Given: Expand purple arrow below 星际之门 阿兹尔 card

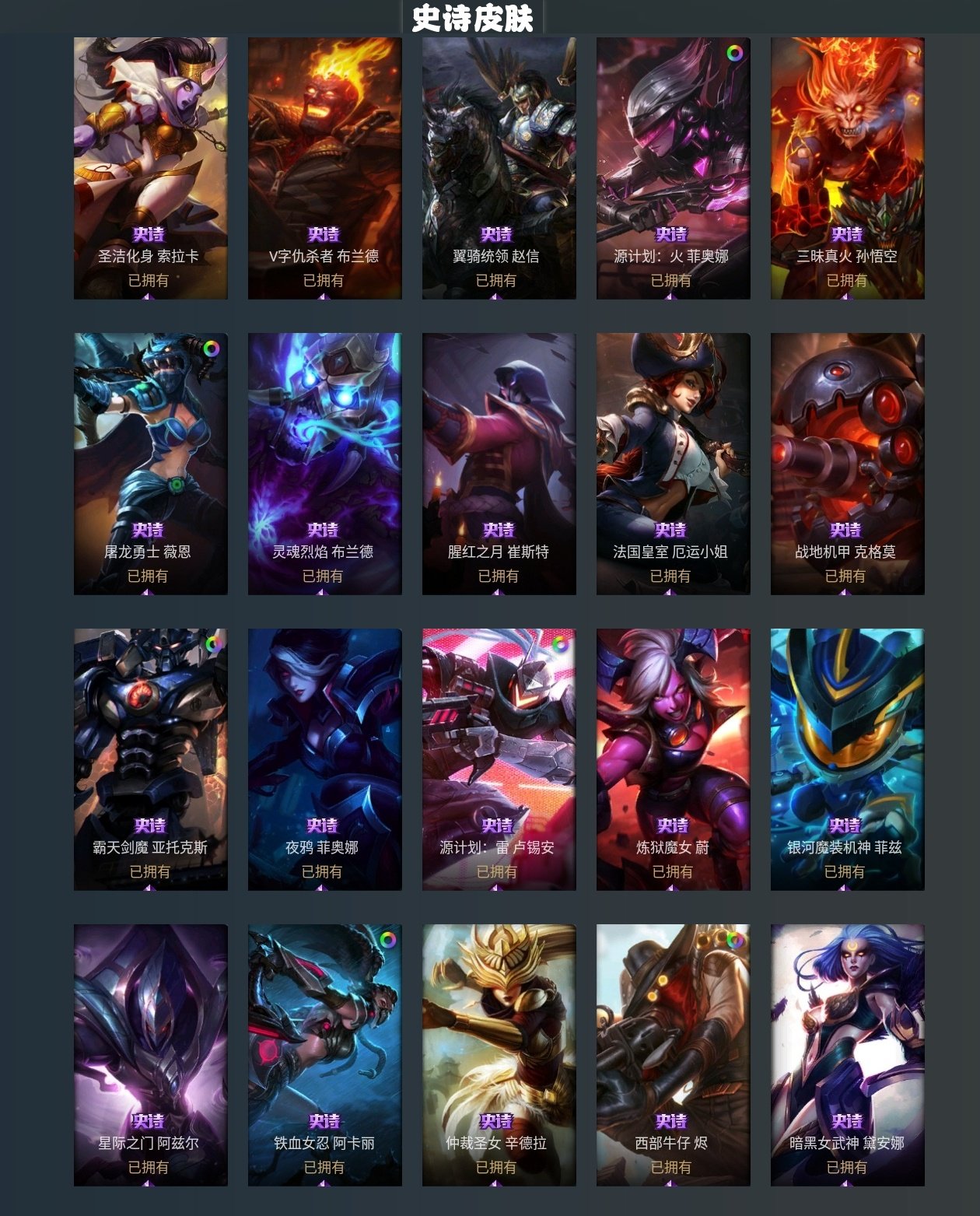Looking at the screenshot, I should (148, 1183).
